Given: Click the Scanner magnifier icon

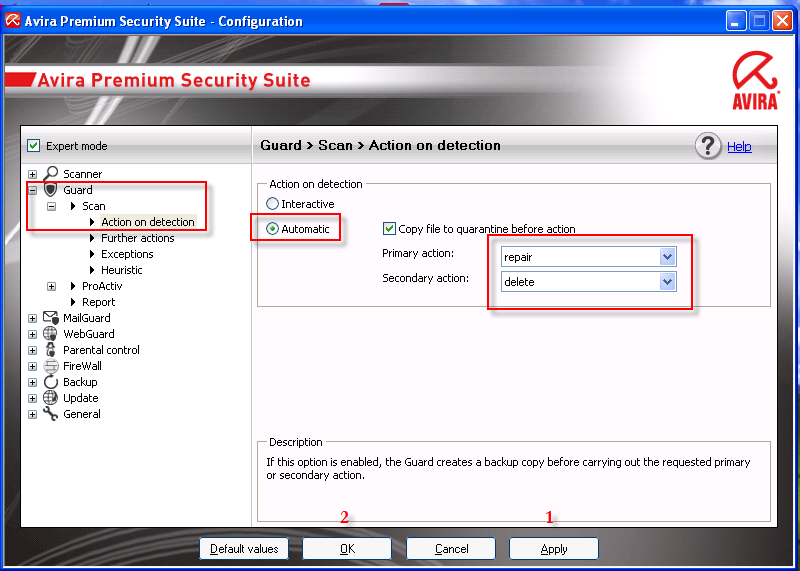Looking at the screenshot, I should click(51, 174).
